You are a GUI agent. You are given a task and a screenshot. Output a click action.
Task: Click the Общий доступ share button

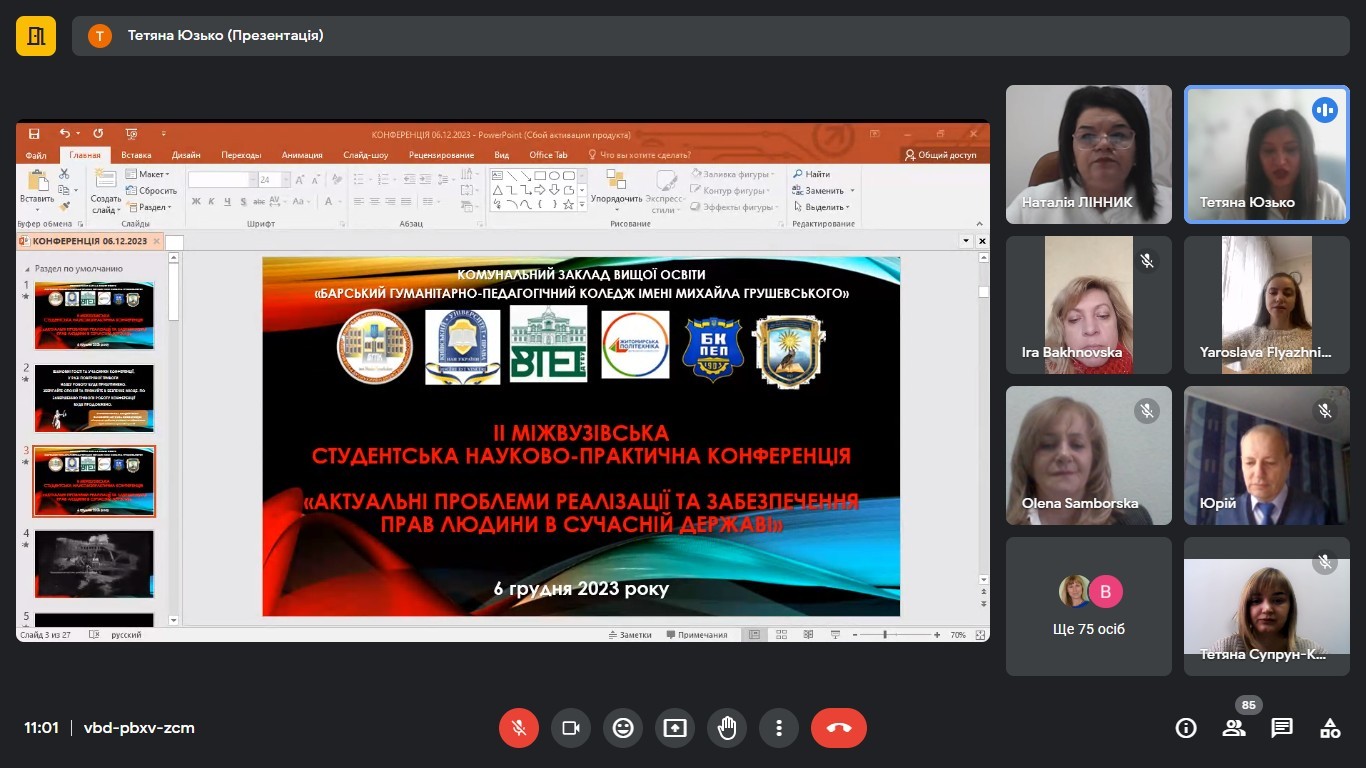940,155
